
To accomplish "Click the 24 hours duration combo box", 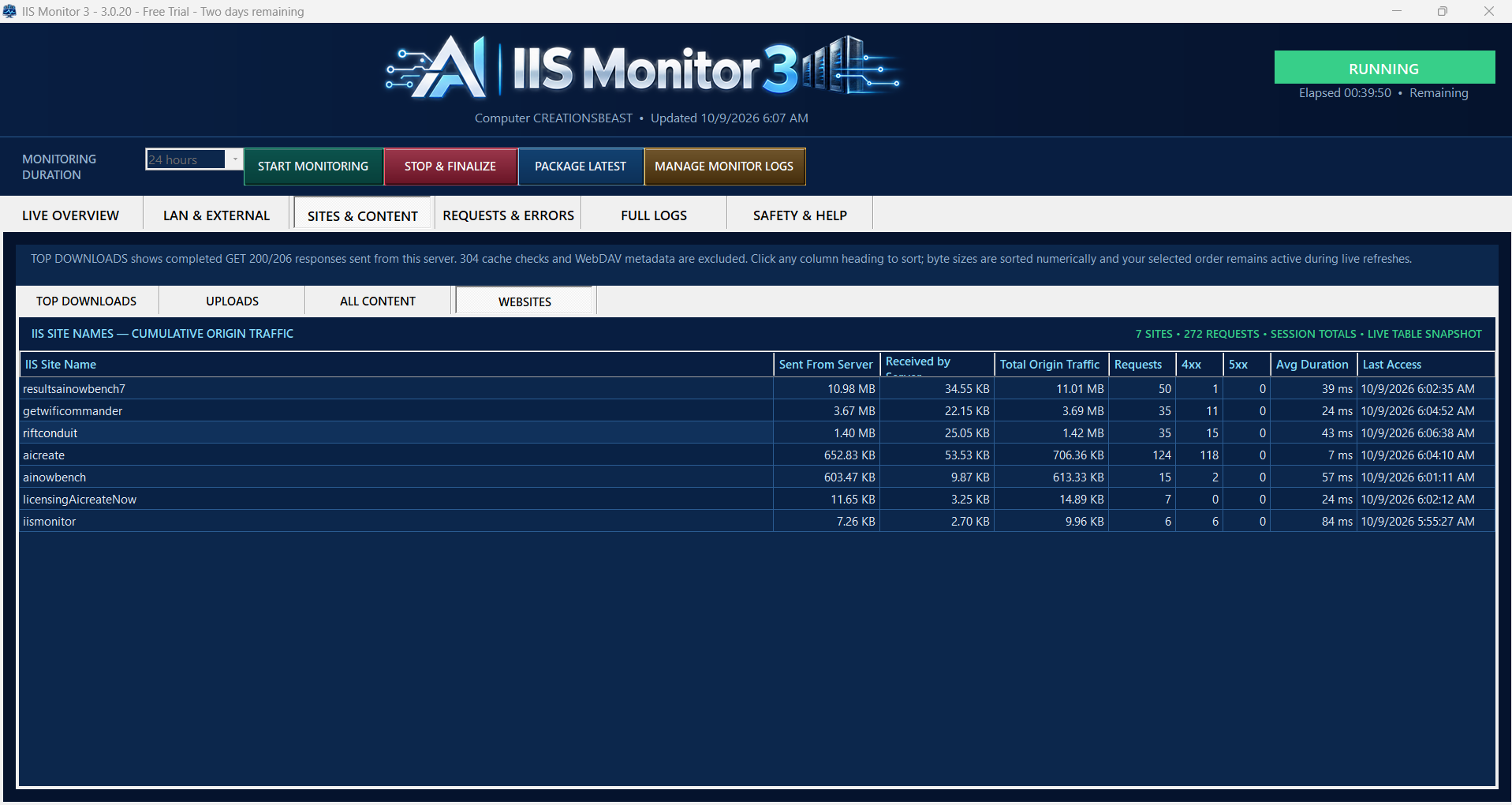I will coord(194,159).
